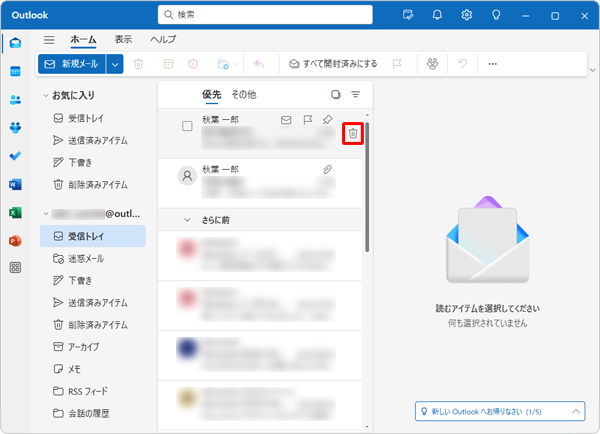The height and width of the screenshot is (434, 600).
Task: Open the Mail icon in left sidebar
Action: [15, 43]
